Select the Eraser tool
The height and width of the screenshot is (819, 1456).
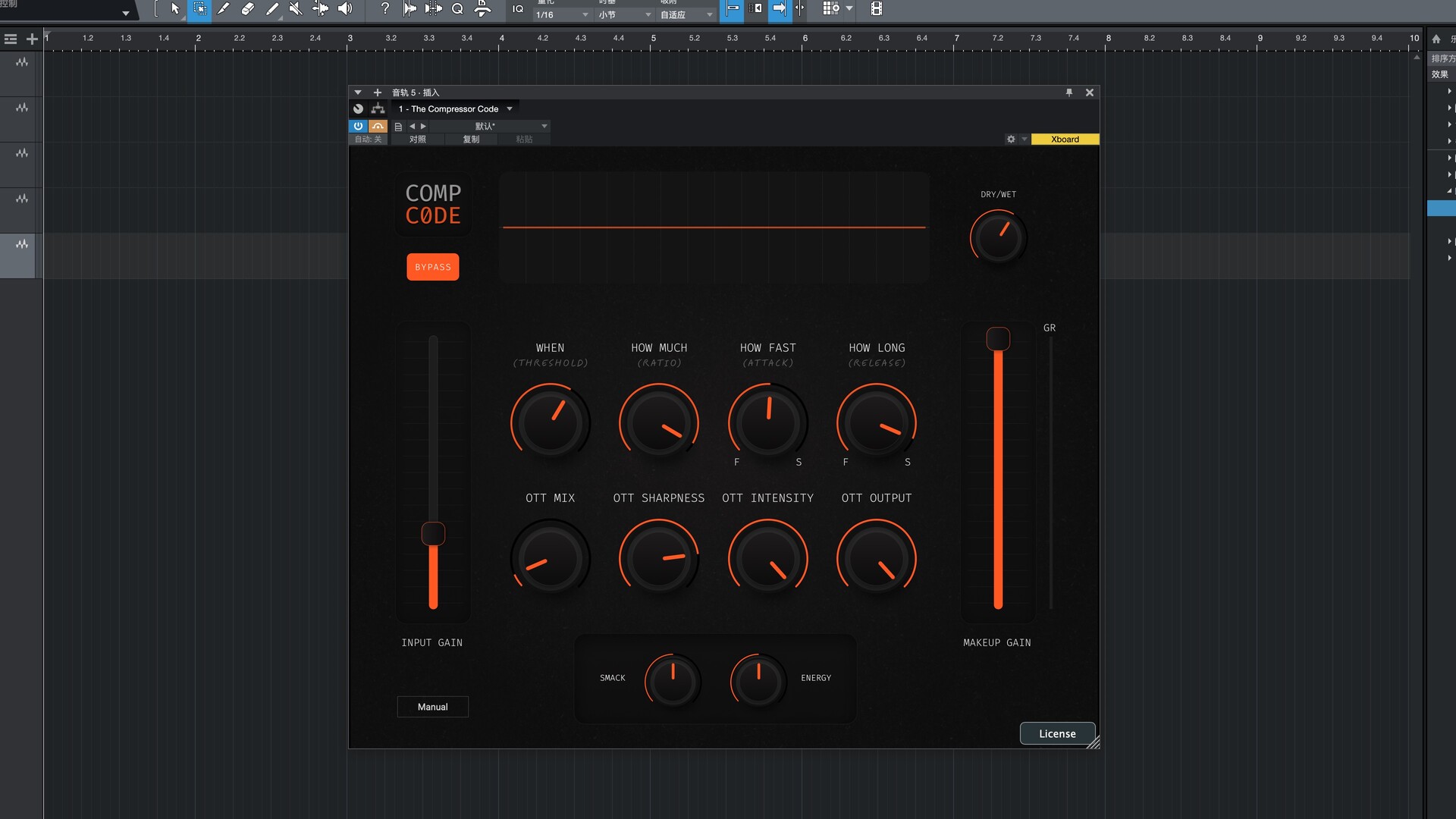click(247, 8)
